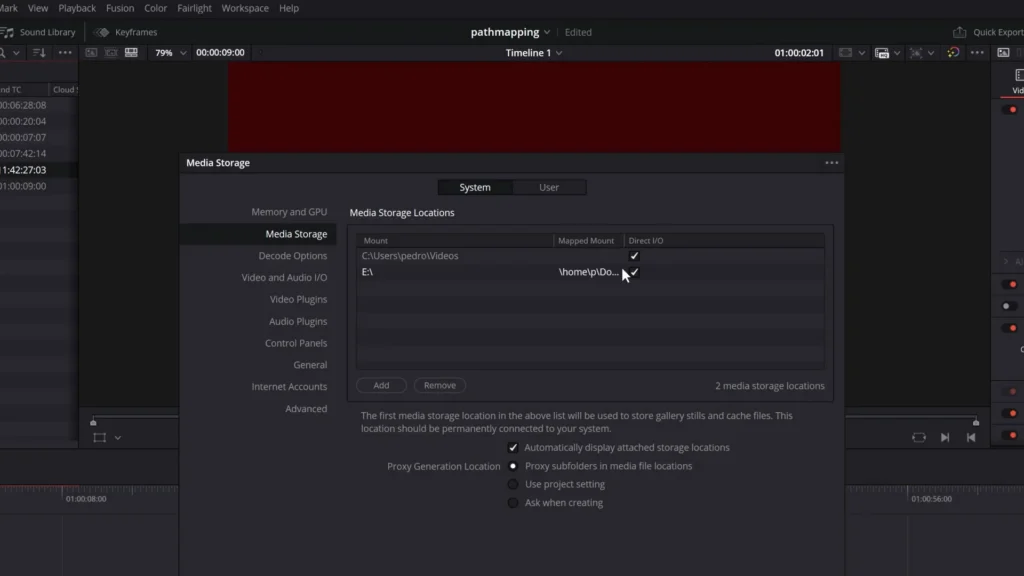Click the proxy media viewer icon
1024x576 pixels.
(882, 53)
